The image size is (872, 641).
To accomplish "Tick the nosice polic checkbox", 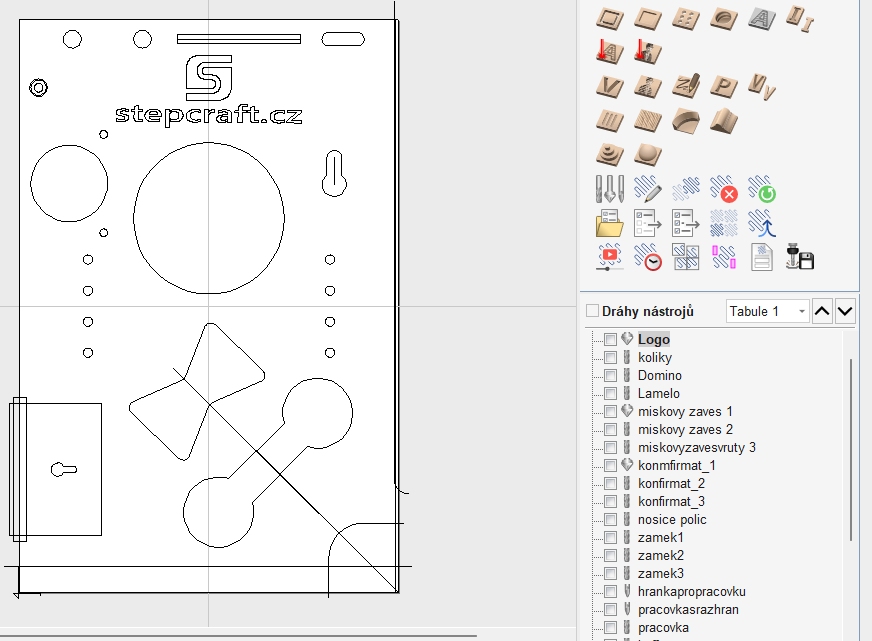I will (x=611, y=520).
